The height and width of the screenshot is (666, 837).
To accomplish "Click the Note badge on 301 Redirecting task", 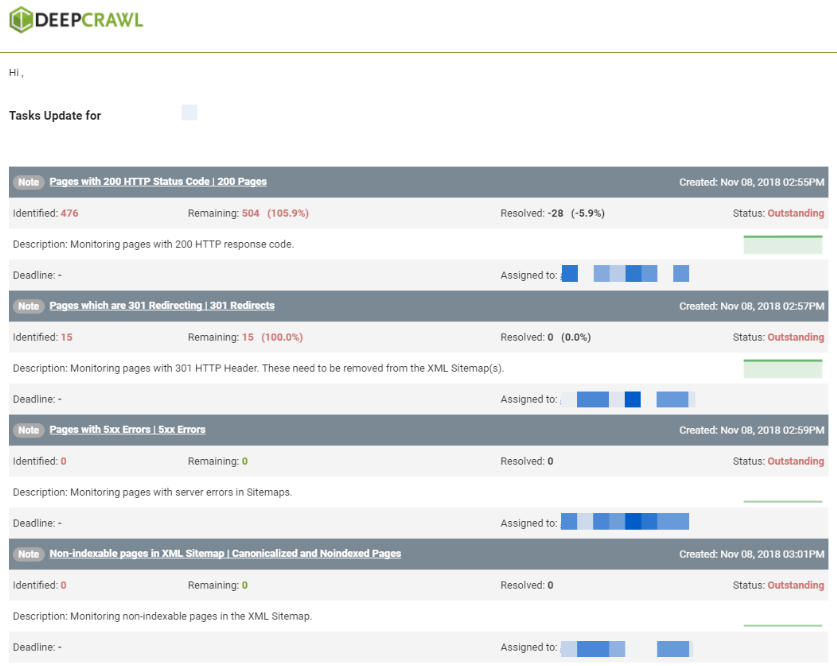I will tap(28, 306).
